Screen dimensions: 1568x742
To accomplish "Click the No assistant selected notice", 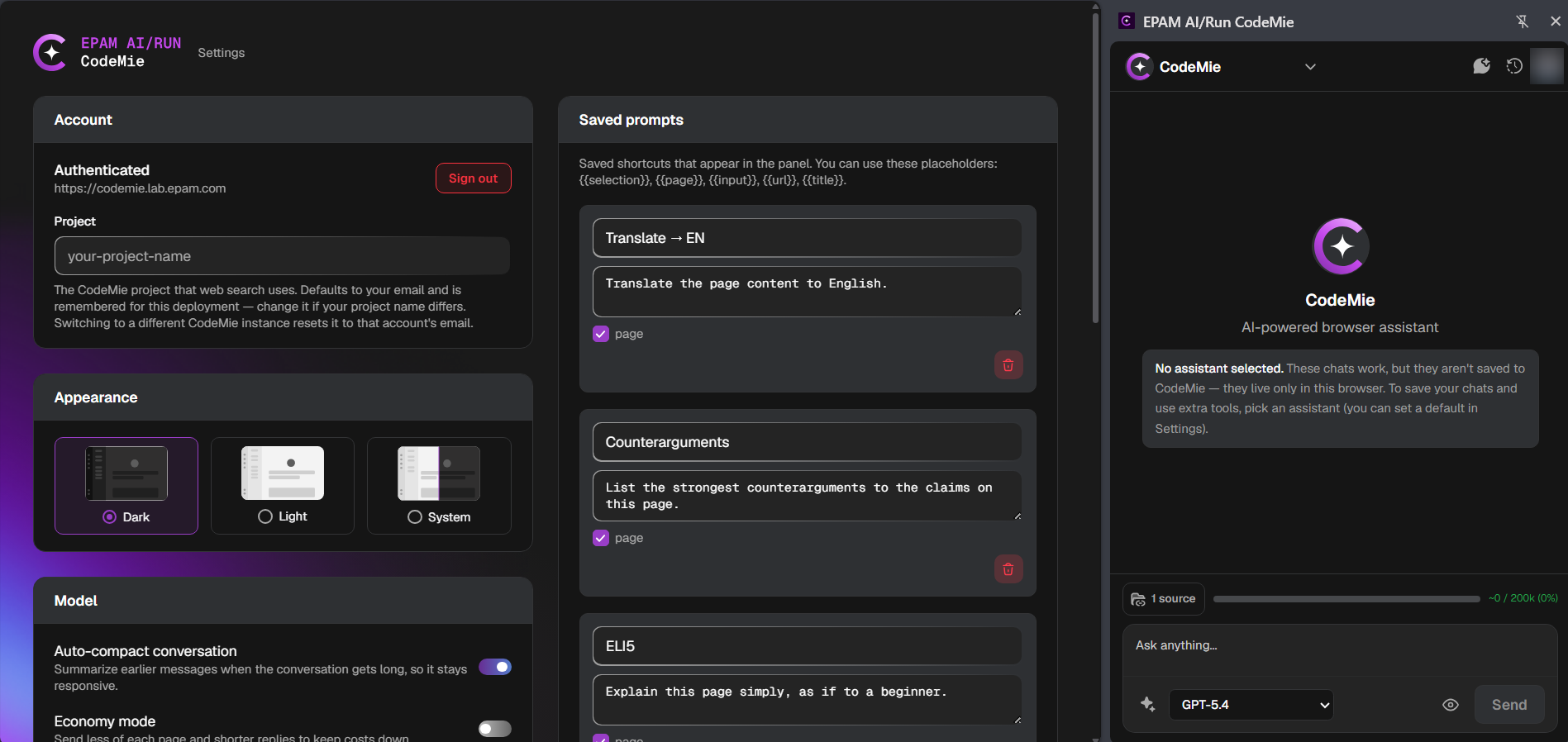I will click(x=1340, y=398).
